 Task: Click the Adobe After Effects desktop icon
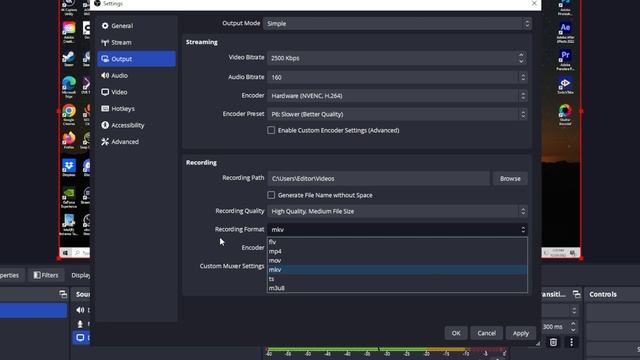565,32
